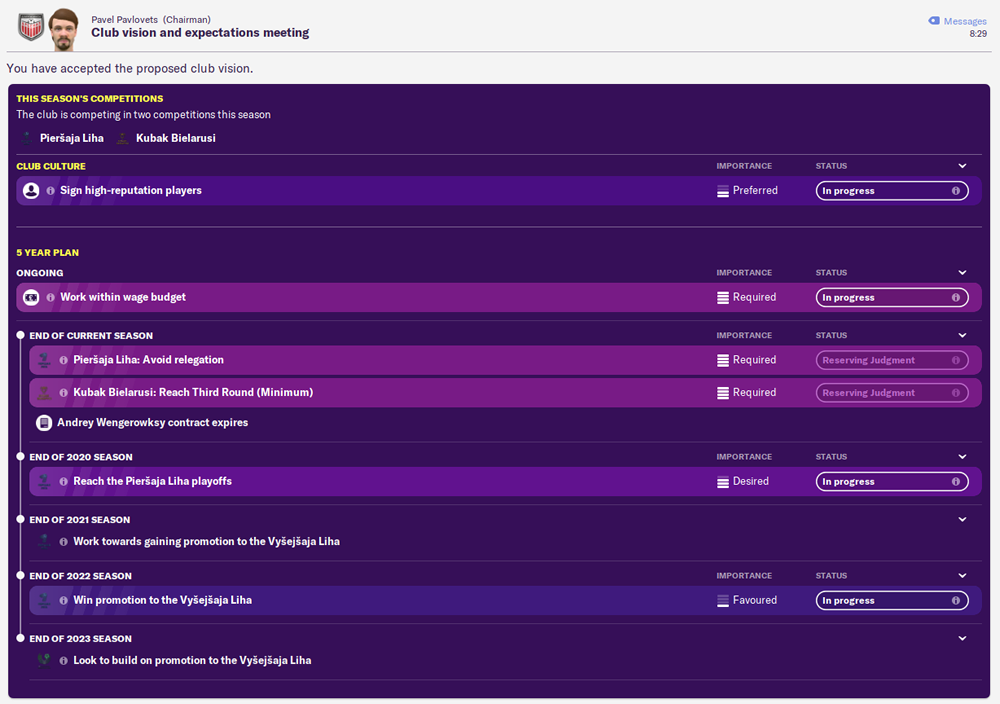Screen dimensions: 1000x704
Task: Show info for Work within wage budget
Action: tap(50, 297)
